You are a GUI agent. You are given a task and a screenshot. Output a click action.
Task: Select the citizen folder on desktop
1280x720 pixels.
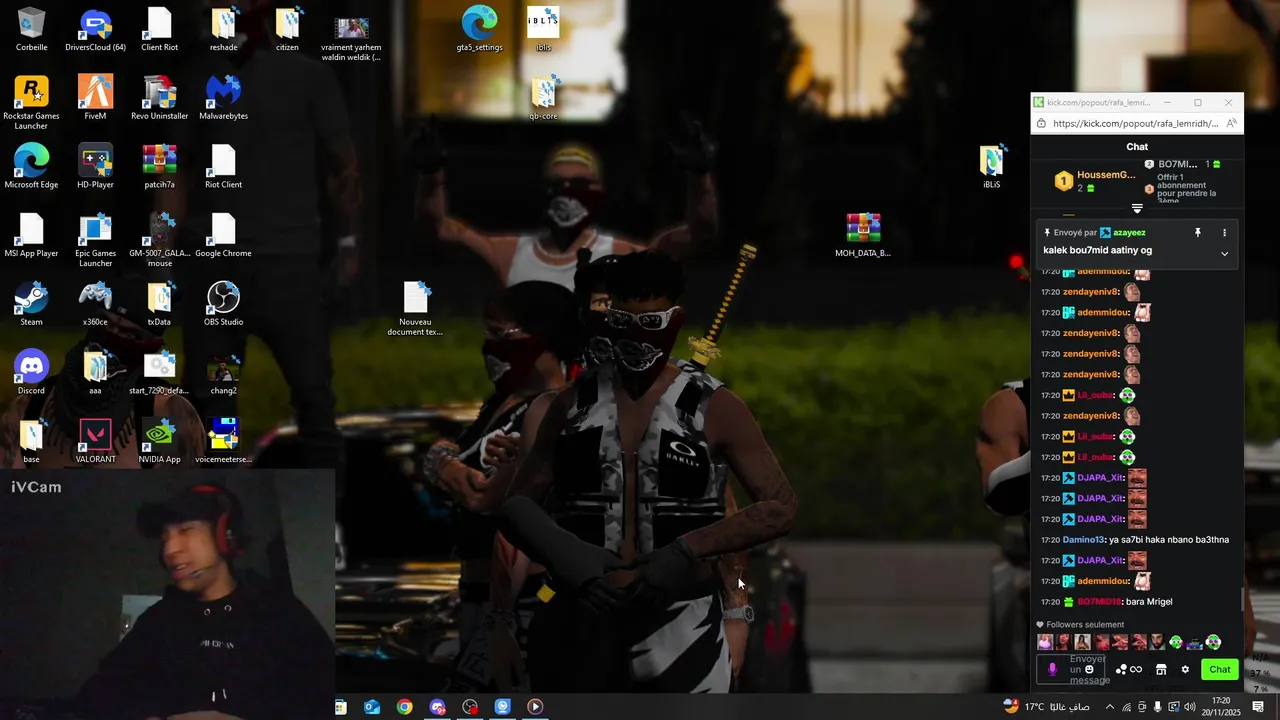pos(287,29)
